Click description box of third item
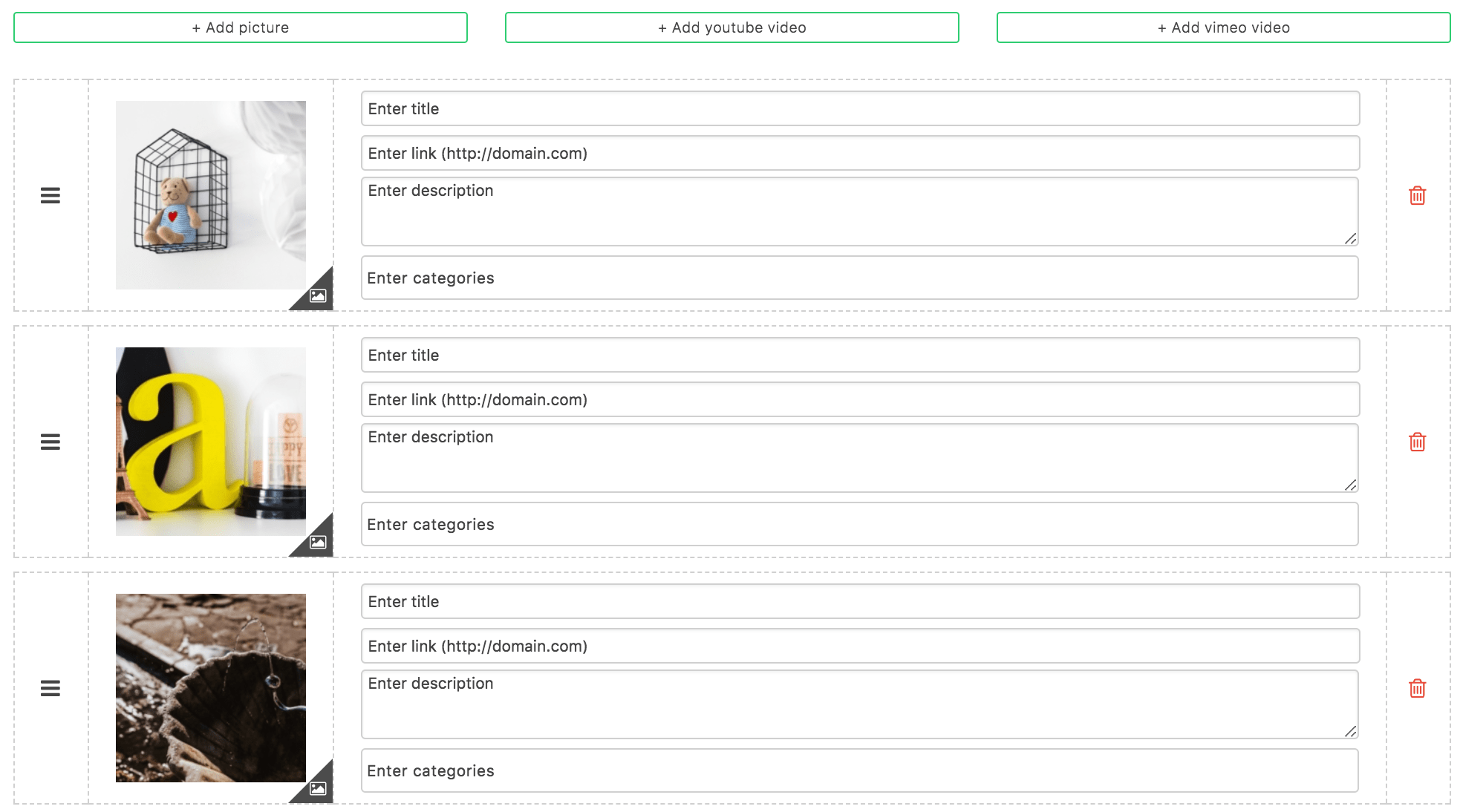 coord(860,704)
